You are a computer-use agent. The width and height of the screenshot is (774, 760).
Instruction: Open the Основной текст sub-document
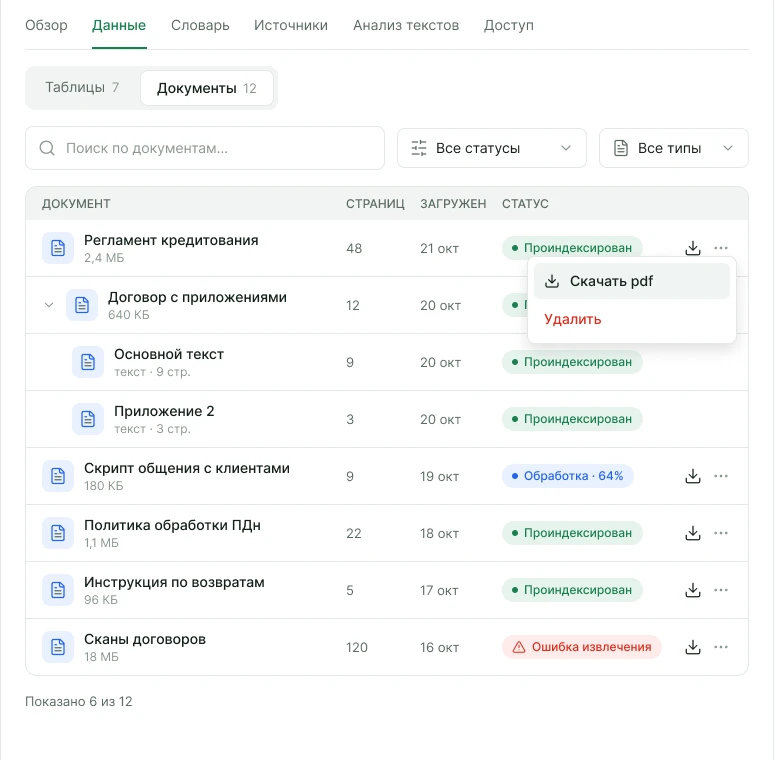pyautogui.click(x=169, y=354)
